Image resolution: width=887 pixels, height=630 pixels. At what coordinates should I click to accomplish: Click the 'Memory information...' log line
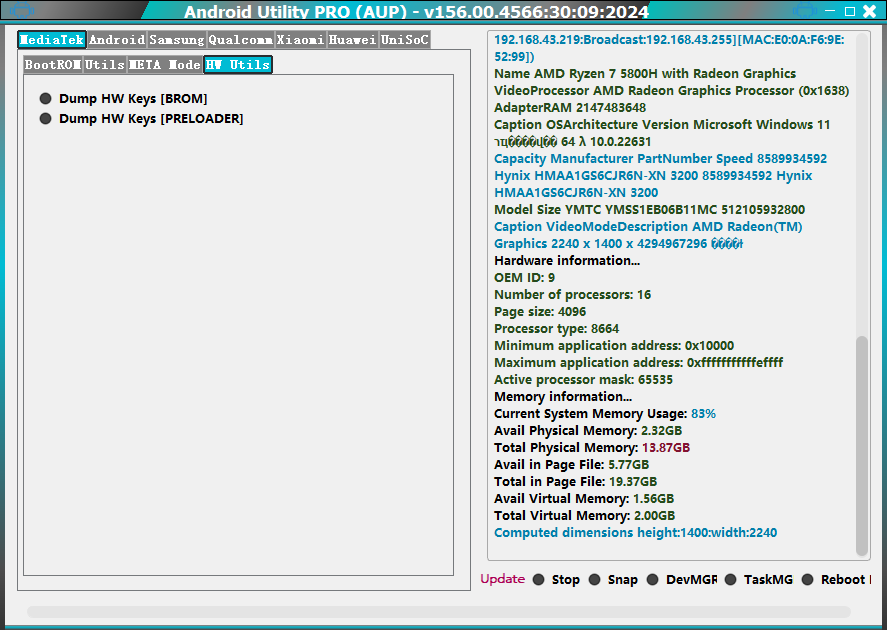click(x=563, y=396)
